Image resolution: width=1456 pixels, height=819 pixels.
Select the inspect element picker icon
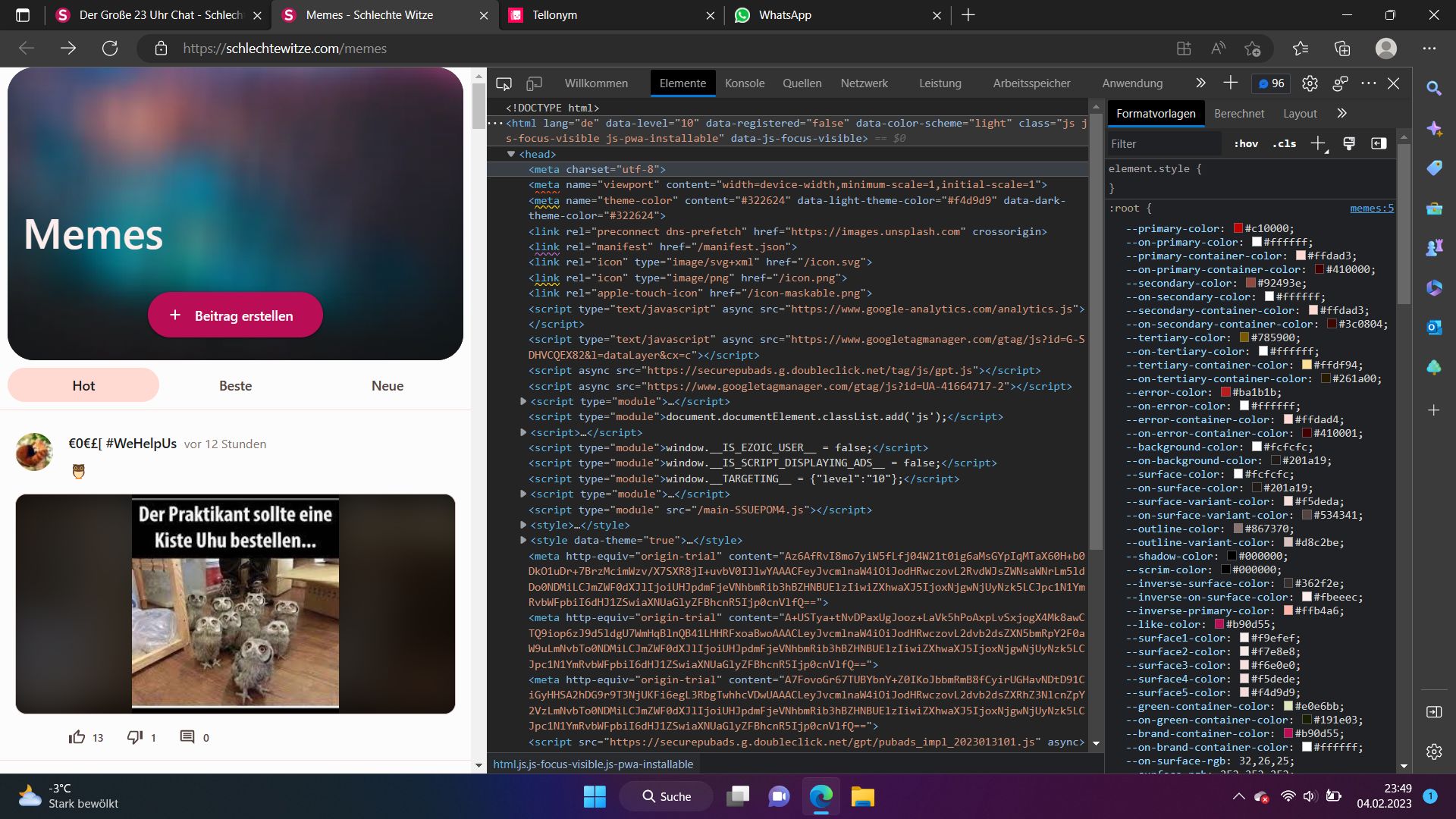(504, 83)
